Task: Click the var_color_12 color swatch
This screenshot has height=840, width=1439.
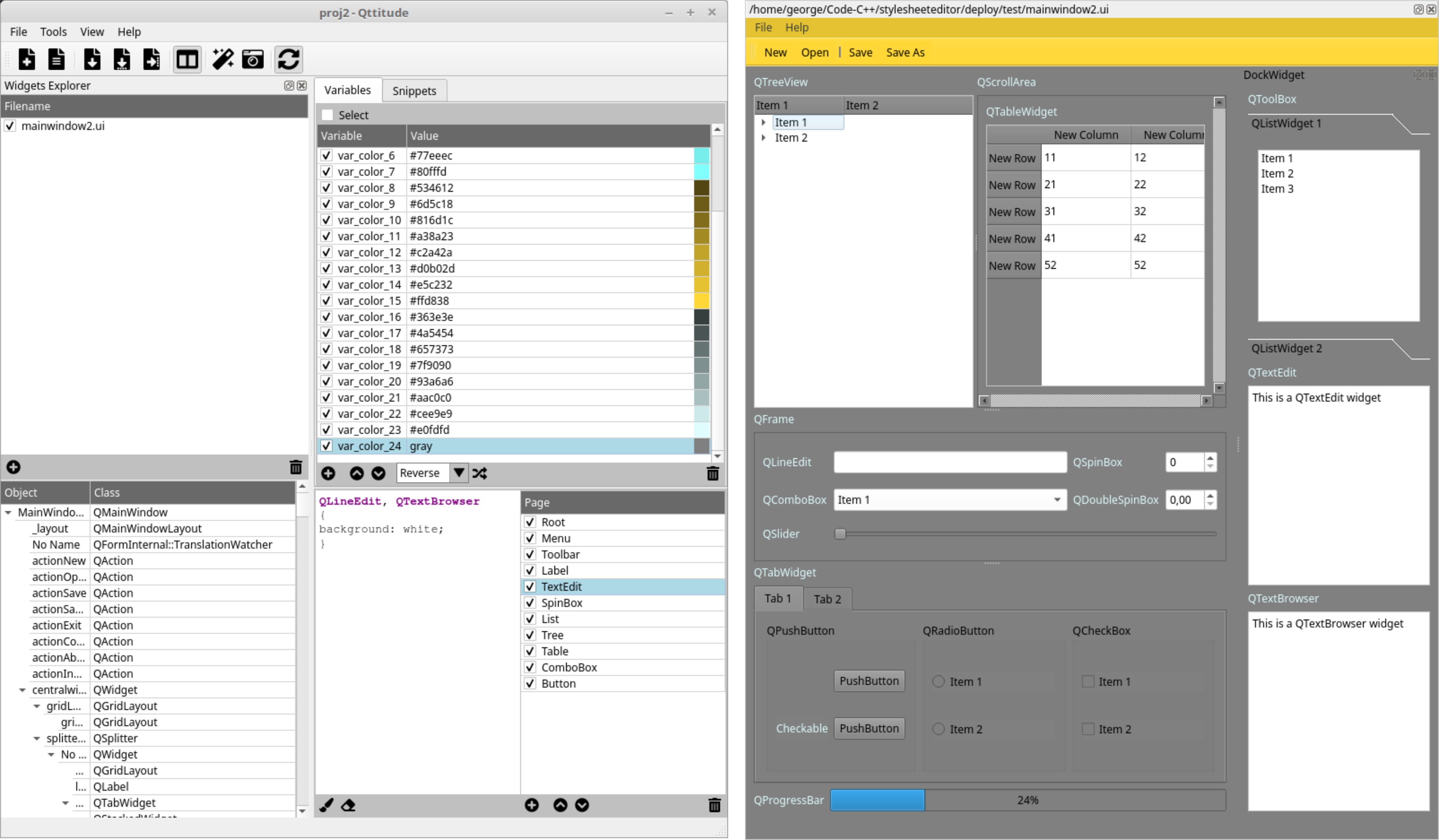Action: coord(701,253)
